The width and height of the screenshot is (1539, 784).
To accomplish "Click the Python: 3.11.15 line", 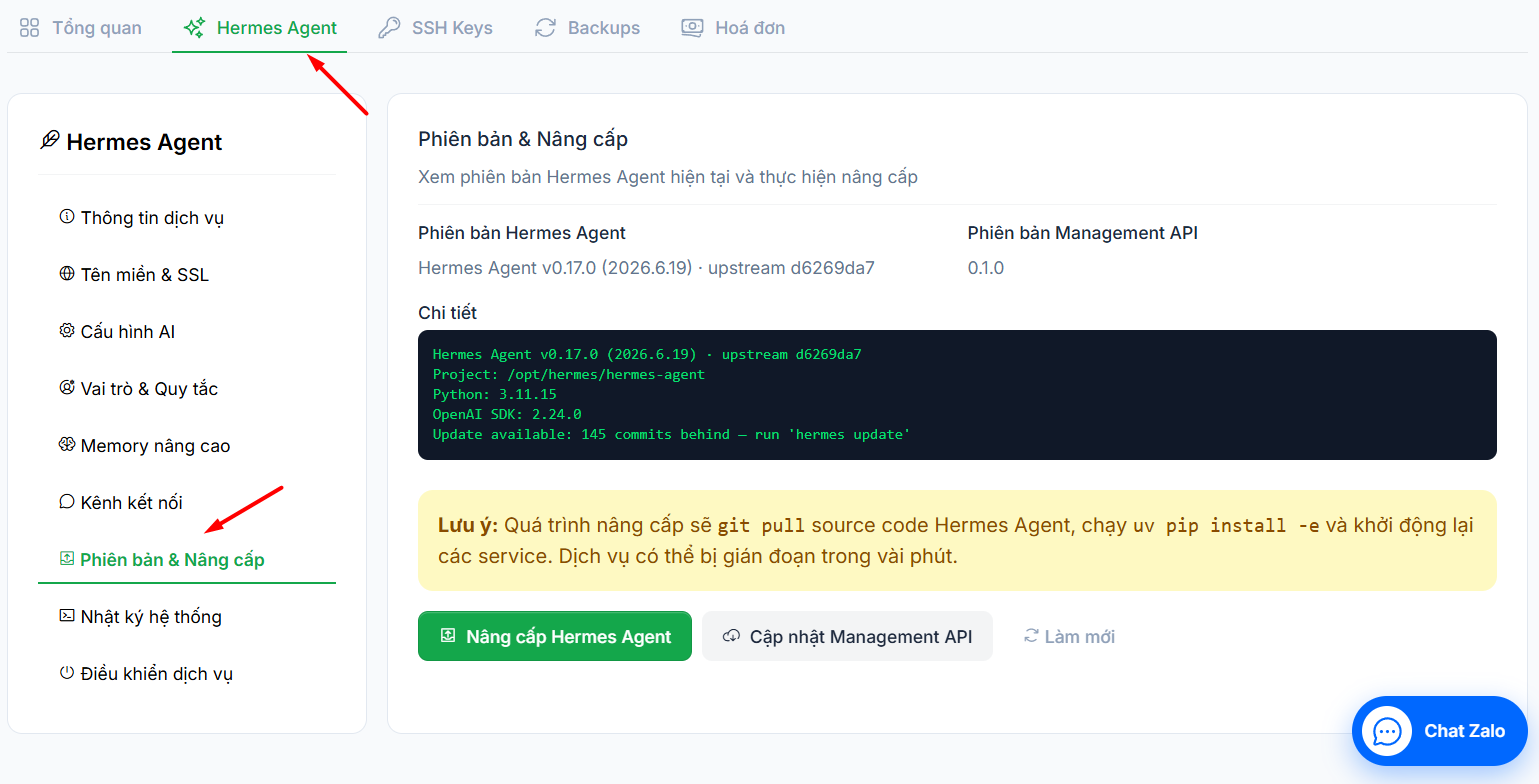I will coord(494,394).
